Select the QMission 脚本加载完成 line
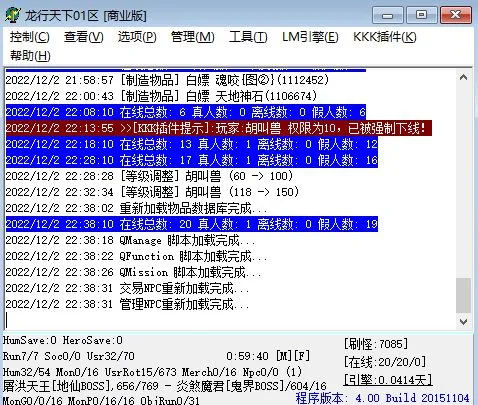 (x=133, y=272)
